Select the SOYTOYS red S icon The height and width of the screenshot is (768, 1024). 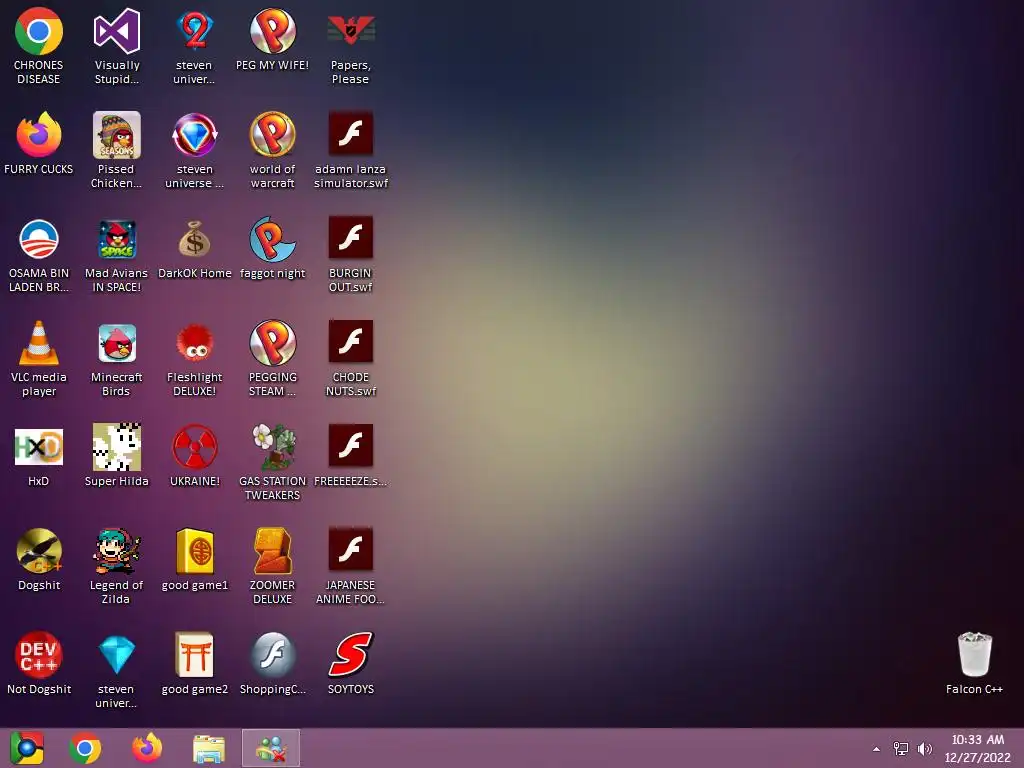(x=351, y=664)
